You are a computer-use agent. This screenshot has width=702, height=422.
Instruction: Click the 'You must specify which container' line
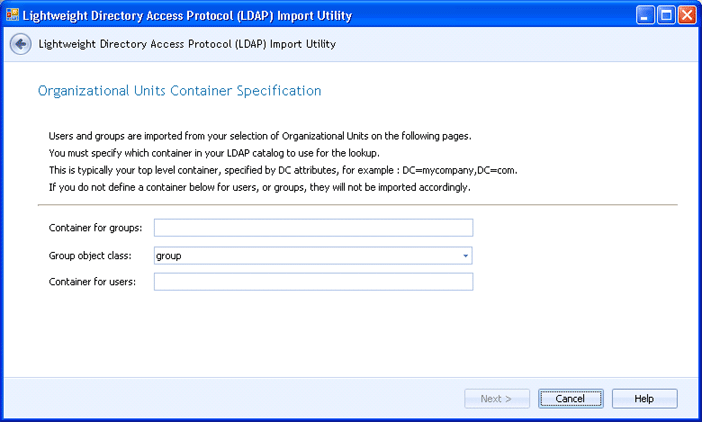coord(214,153)
